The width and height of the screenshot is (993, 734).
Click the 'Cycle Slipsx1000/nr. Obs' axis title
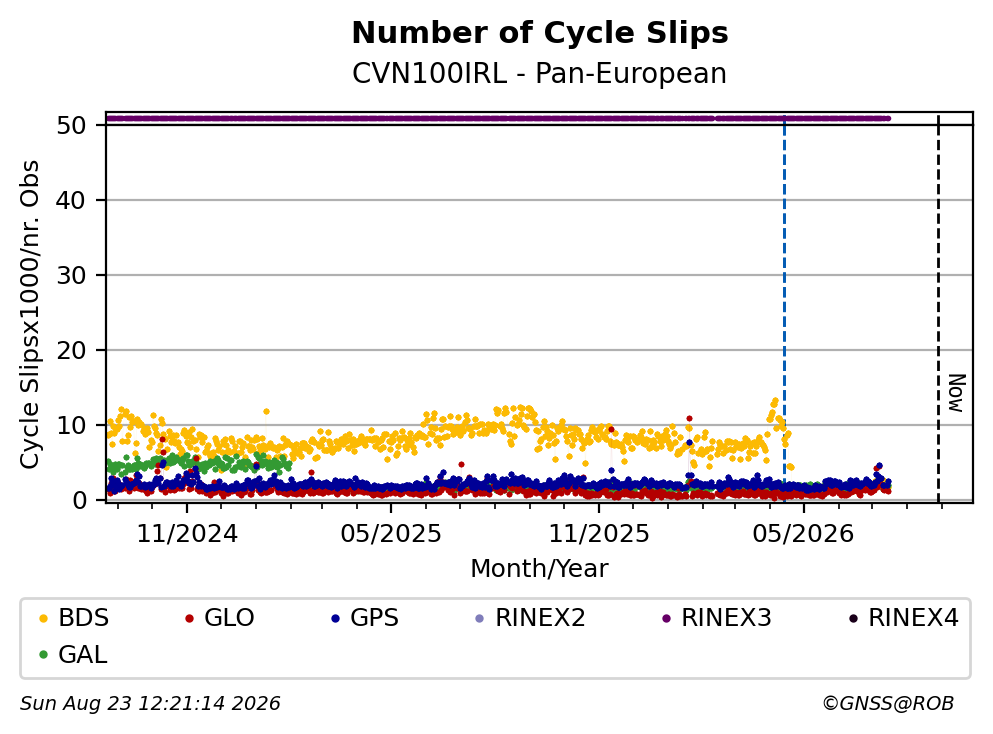[x=30, y=315]
